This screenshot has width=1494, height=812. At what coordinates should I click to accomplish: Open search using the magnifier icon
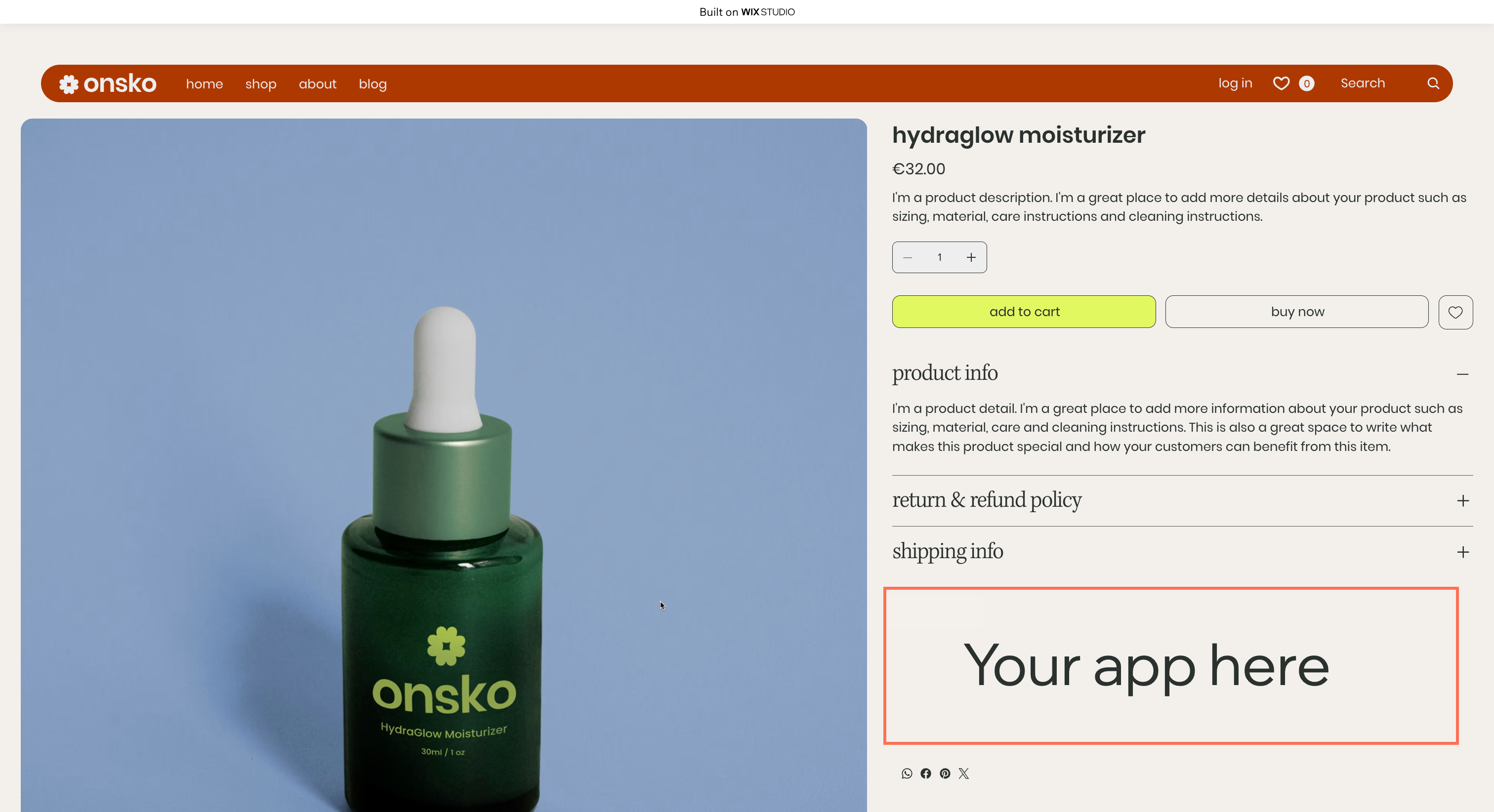pyautogui.click(x=1434, y=83)
